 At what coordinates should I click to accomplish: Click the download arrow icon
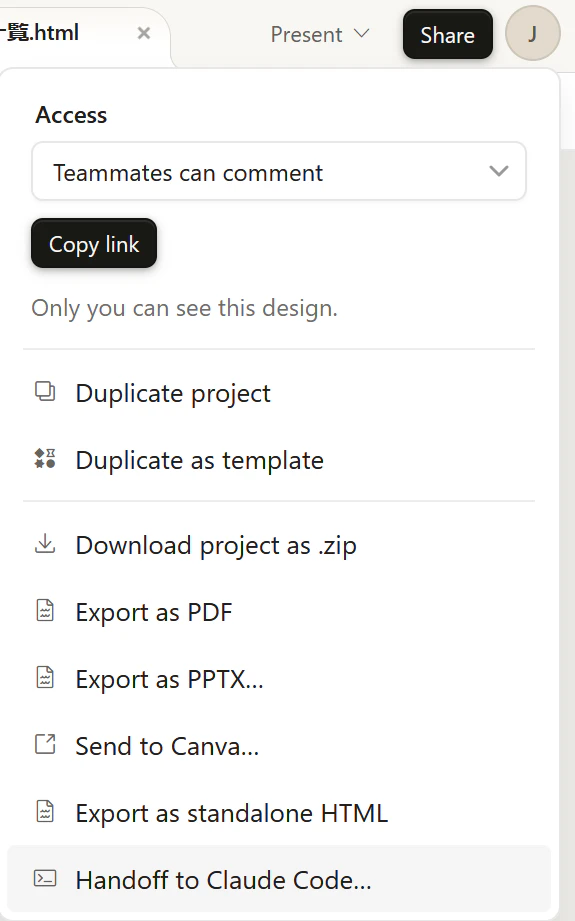coord(45,544)
